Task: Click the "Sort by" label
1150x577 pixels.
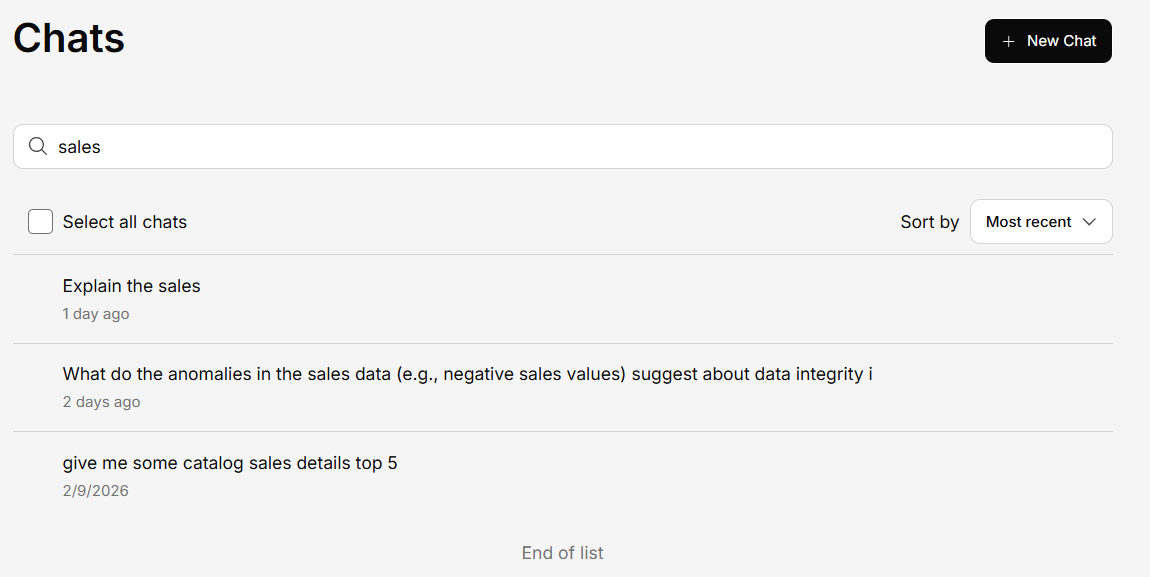Action: 929,222
